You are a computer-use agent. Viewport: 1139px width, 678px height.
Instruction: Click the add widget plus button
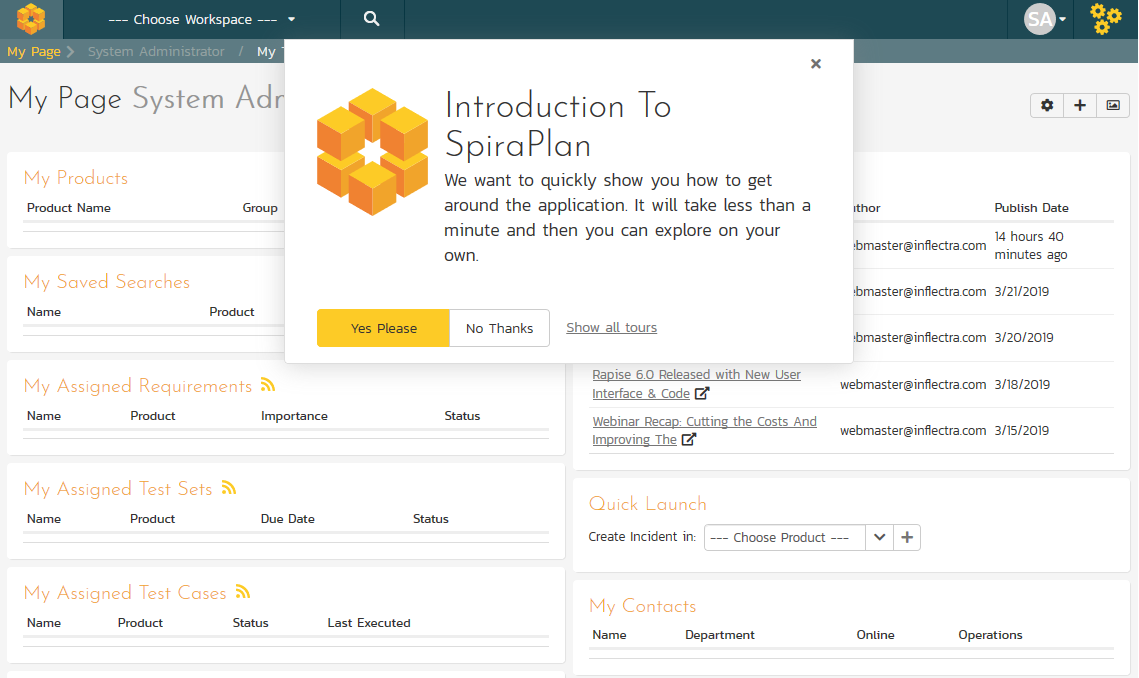[x=1080, y=105]
